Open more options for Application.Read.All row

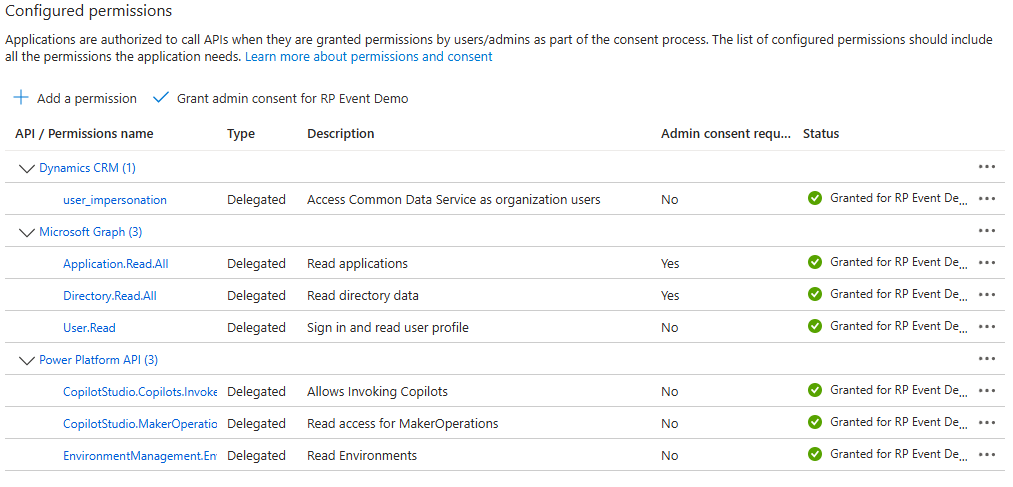pyautogui.click(x=987, y=263)
